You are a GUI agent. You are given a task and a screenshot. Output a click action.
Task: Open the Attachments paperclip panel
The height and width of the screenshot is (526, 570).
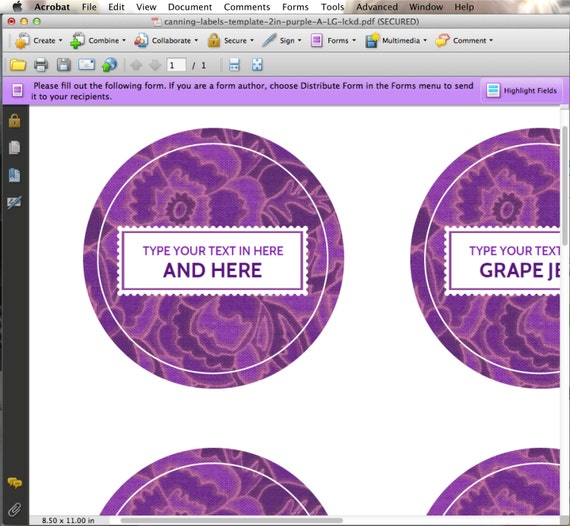(15, 510)
